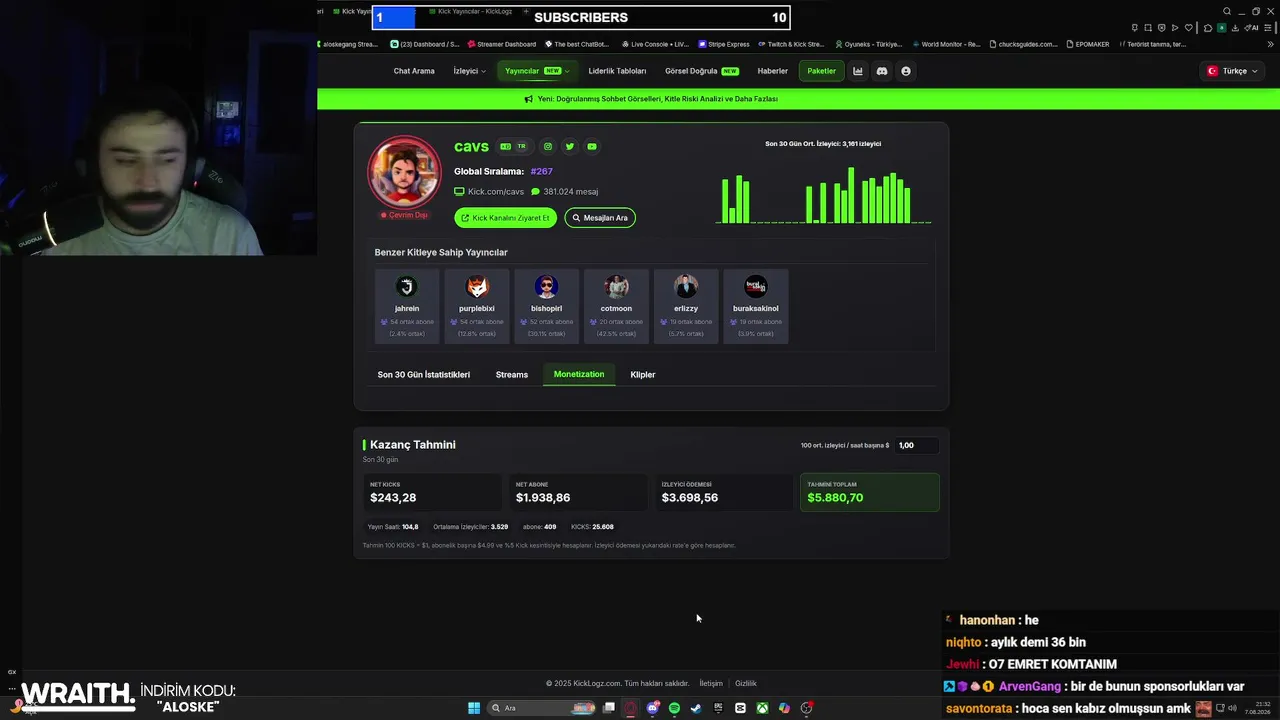Image resolution: width=1280 pixels, height=720 pixels.
Task: Edit the rate per 100 viewers field
Action: pyautogui.click(x=916, y=445)
